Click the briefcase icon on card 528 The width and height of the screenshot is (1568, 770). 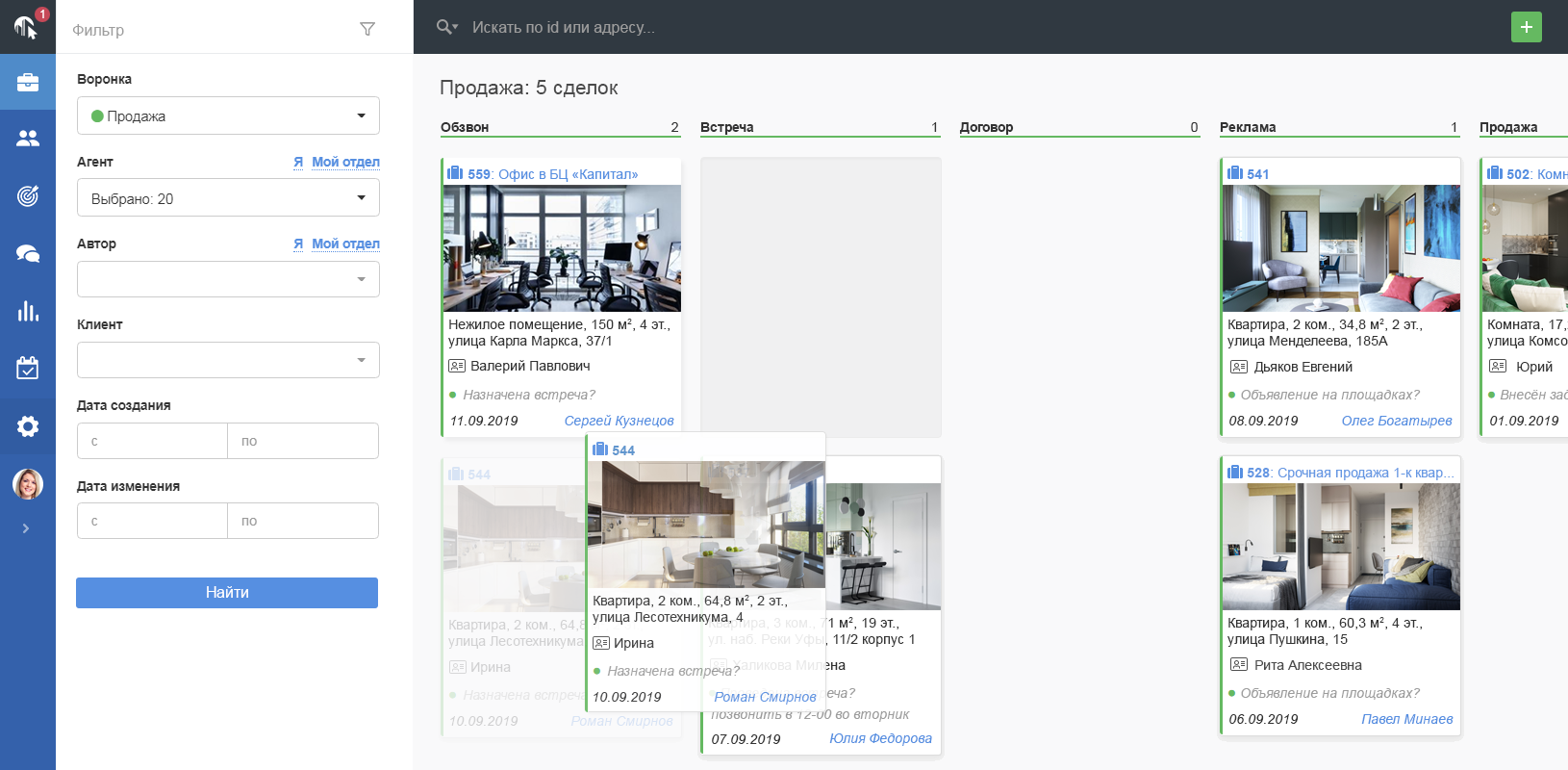(1234, 472)
